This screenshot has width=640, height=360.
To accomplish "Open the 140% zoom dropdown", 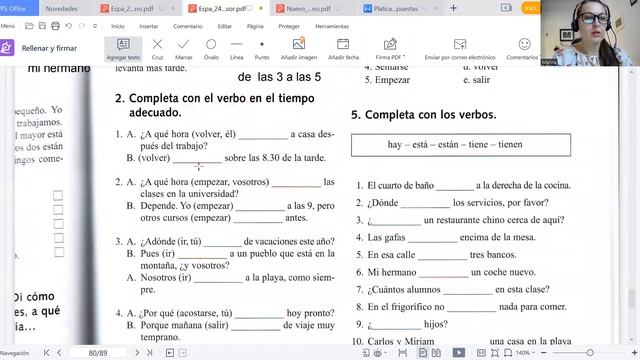I will point(525,353).
